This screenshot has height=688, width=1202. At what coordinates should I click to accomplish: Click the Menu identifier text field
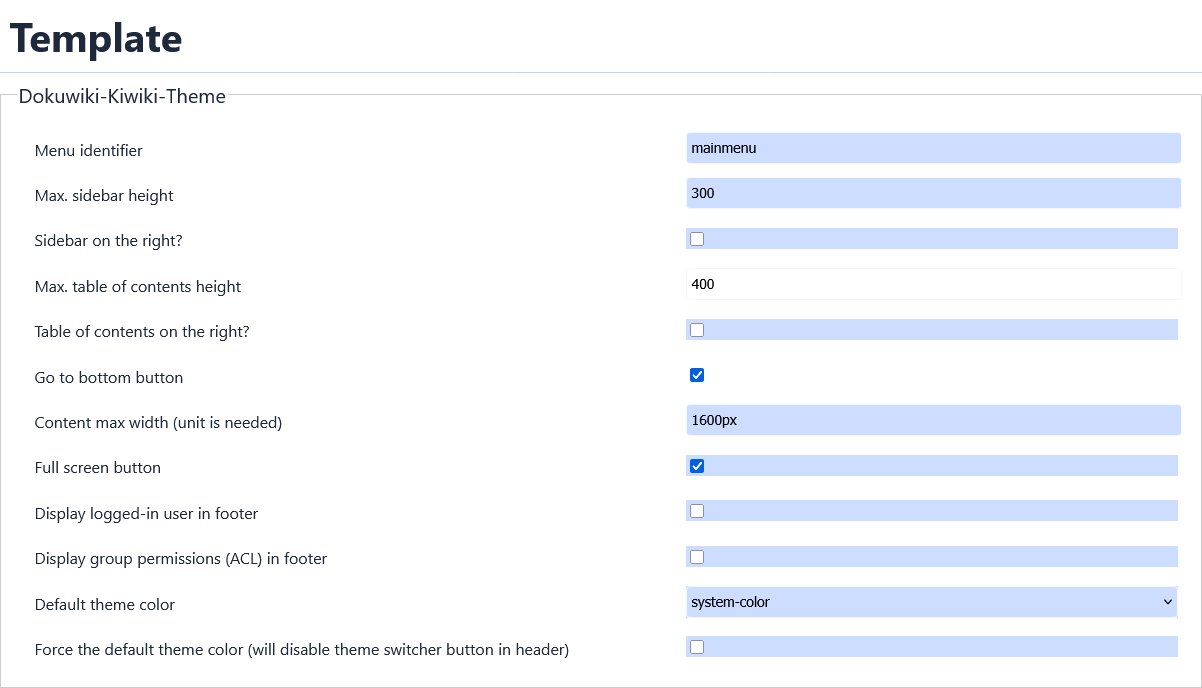(x=933, y=148)
